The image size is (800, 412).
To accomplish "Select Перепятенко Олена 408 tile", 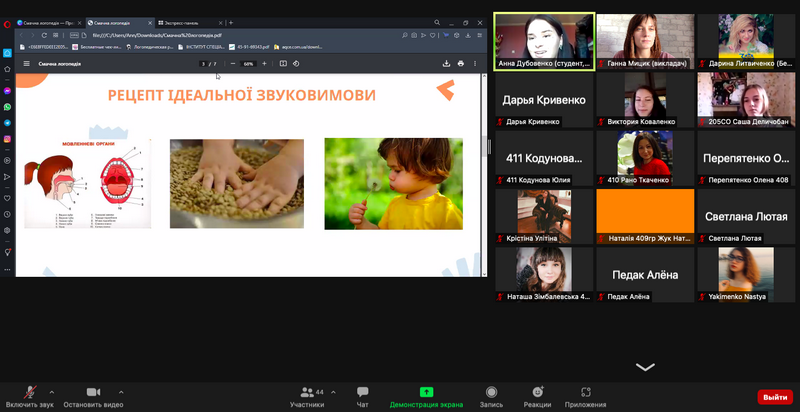I will click(x=746, y=158).
